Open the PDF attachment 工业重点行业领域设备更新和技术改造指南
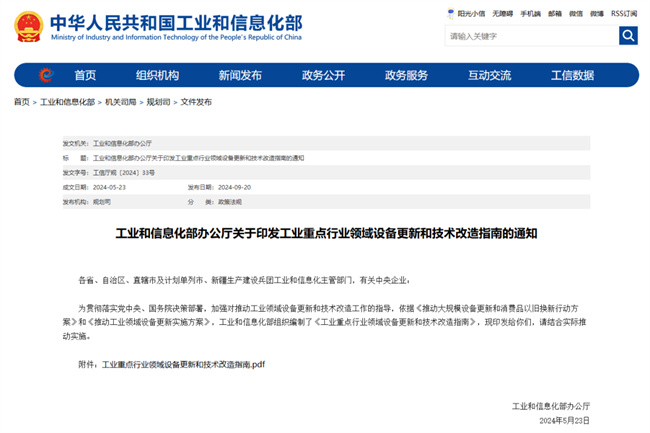Image resolution: width=650 pixels, height=433 pixels. [x=183, y=365]
